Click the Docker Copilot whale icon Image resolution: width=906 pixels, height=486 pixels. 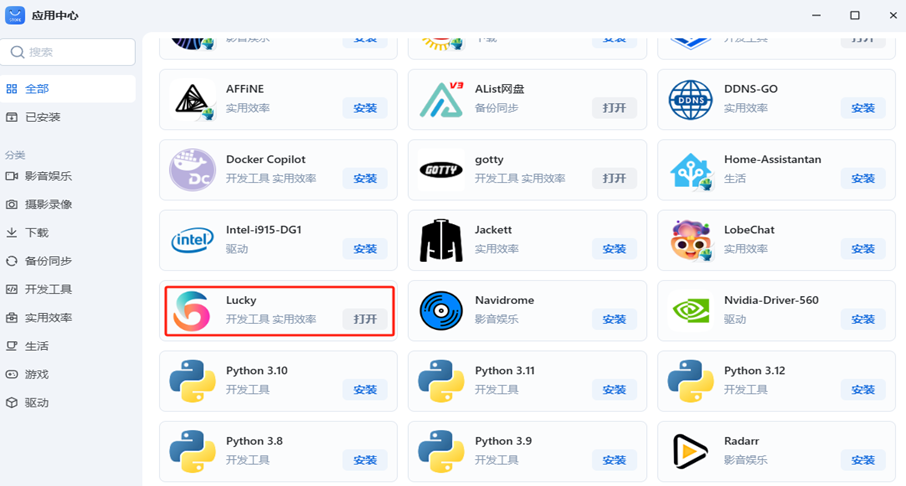(192, 170)
